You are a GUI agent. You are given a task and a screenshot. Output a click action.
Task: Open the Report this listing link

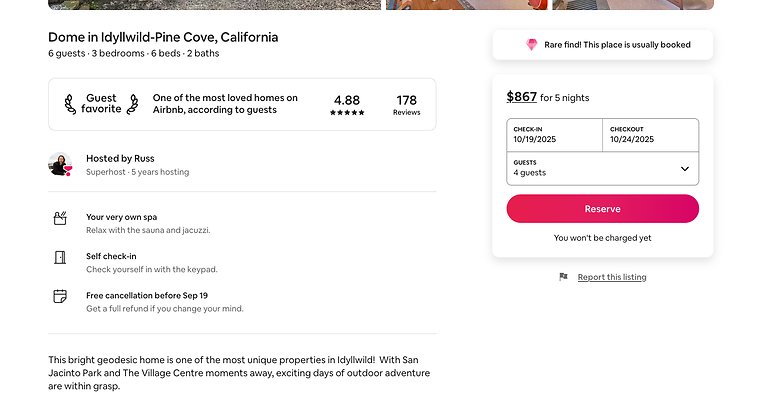[x=612, y=277]
